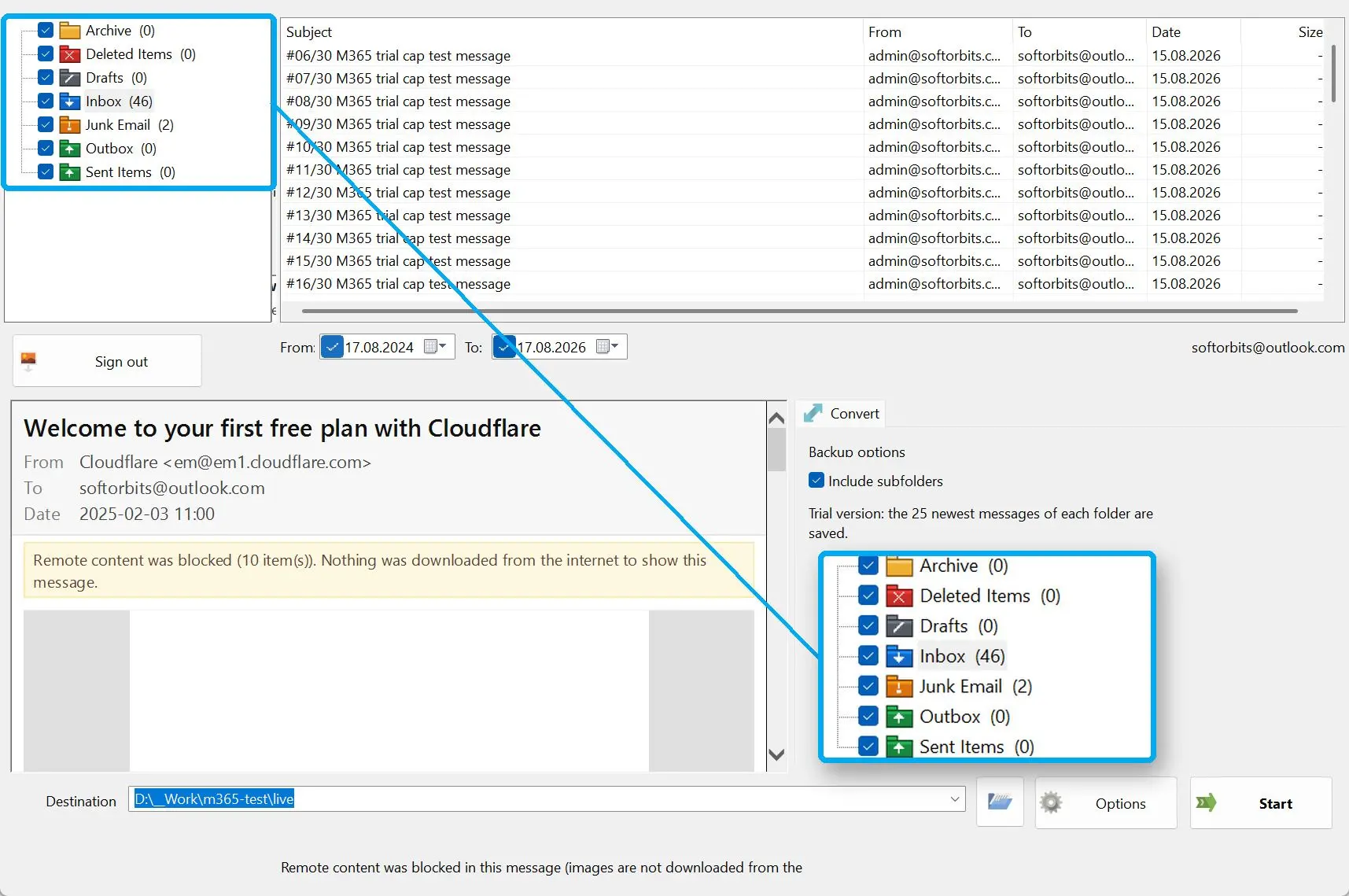
Task: Toggle the From date filter checkbox
Action: [x=333, y=347]
